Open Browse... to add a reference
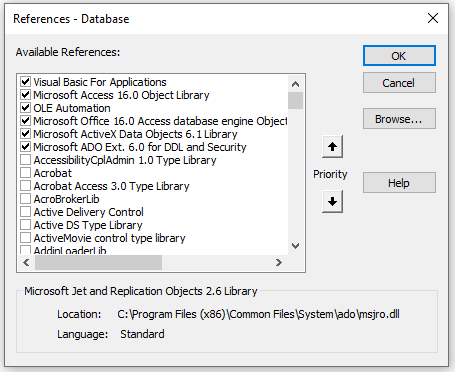Screen dimensions: 455x372 tap(399, 119)
